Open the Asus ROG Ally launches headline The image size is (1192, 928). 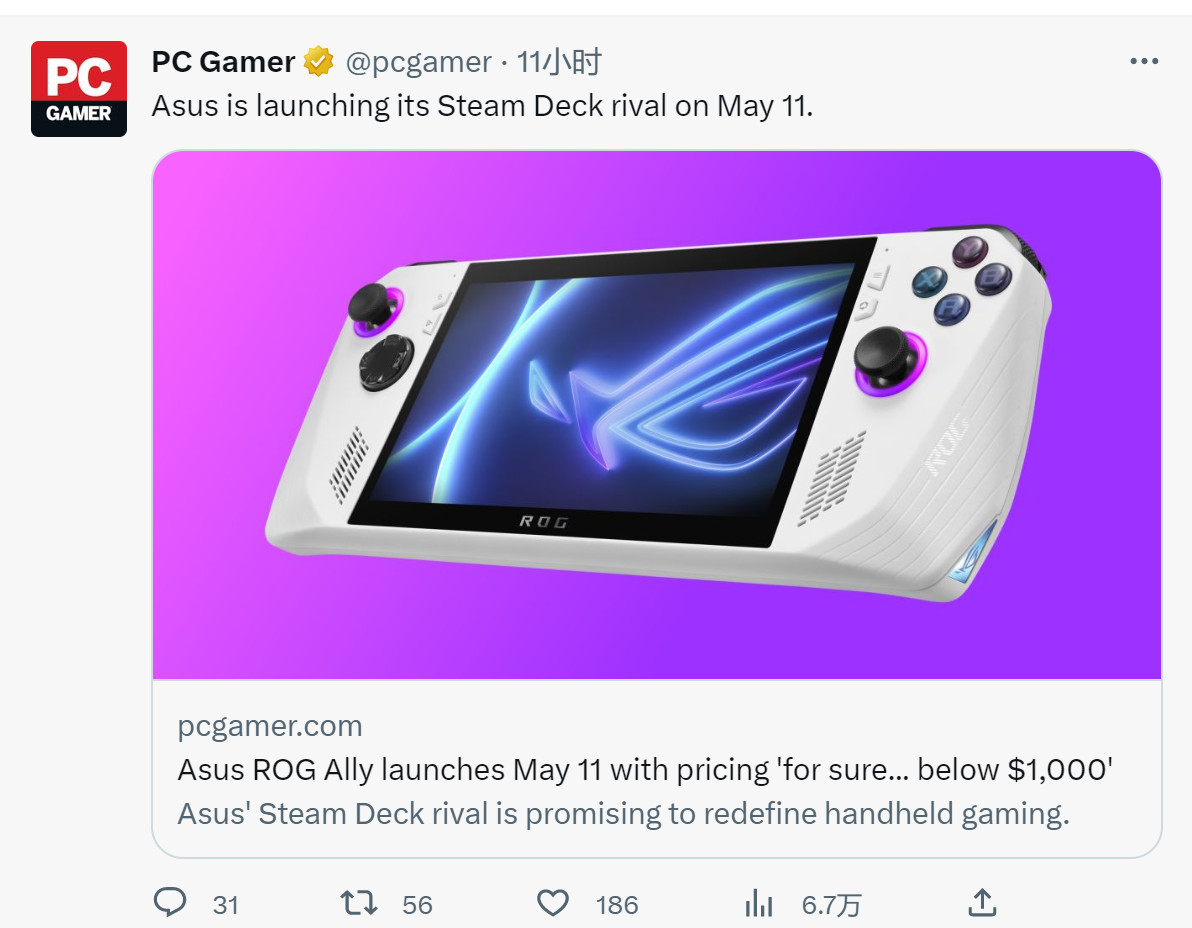coord(645,770)
